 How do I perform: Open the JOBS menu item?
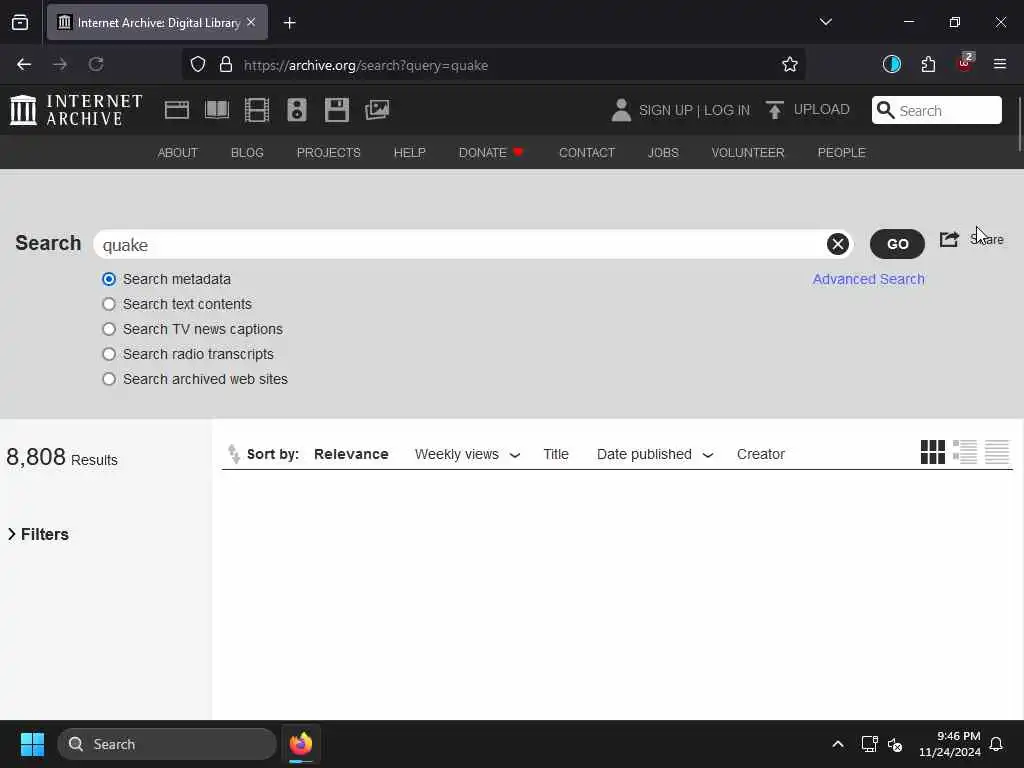click(x=663, y=152)
